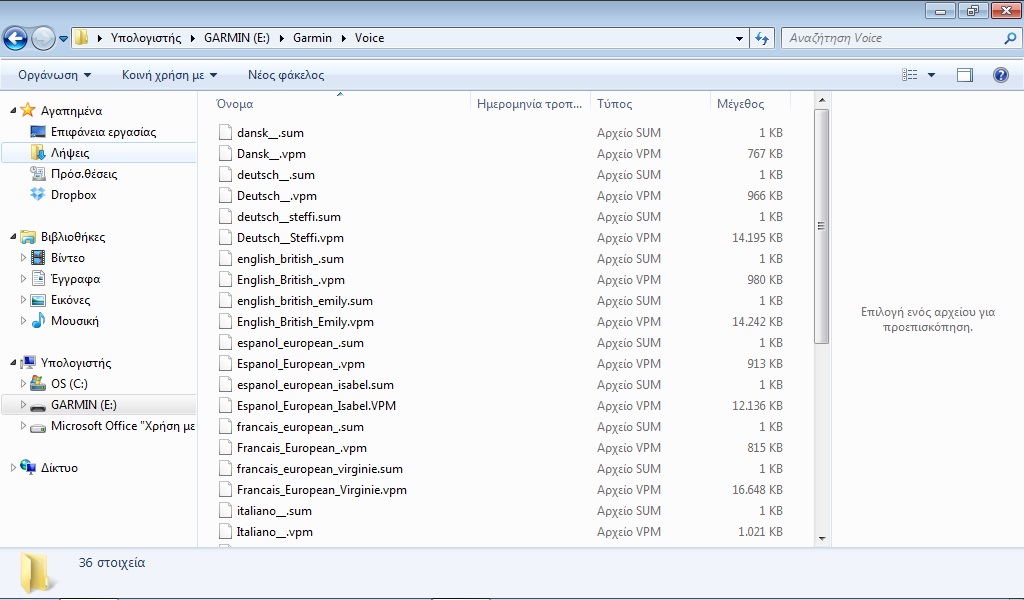Select the Δίκτυο network icon

[28, 467]
